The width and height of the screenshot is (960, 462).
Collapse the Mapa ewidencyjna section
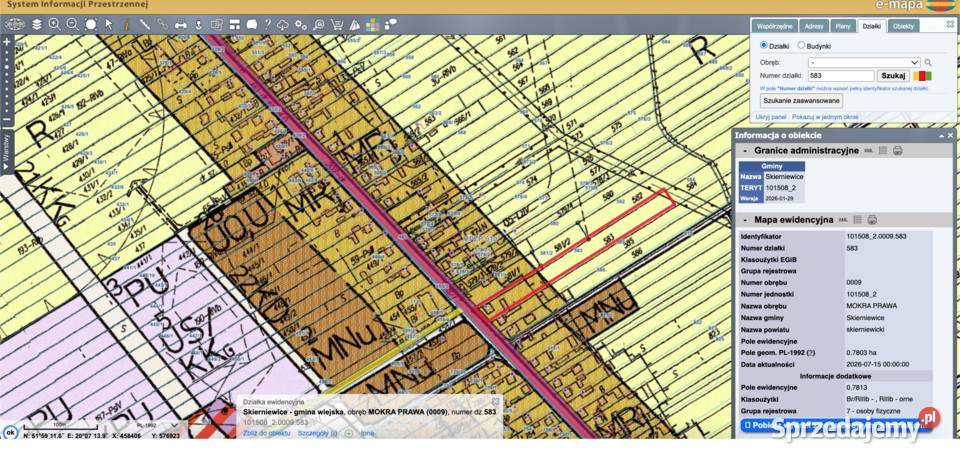745,219
